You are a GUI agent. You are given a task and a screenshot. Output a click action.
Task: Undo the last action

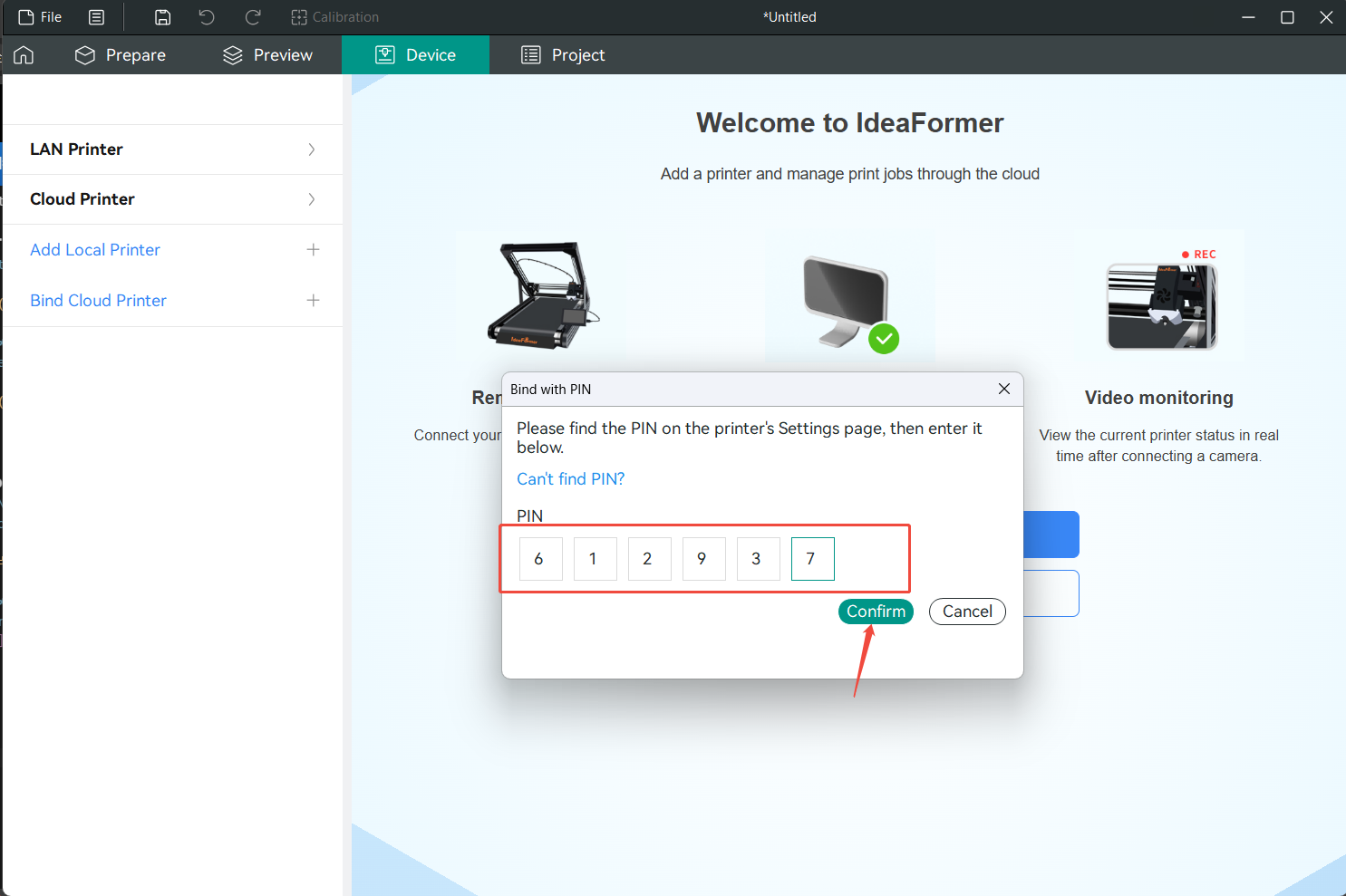207,17
